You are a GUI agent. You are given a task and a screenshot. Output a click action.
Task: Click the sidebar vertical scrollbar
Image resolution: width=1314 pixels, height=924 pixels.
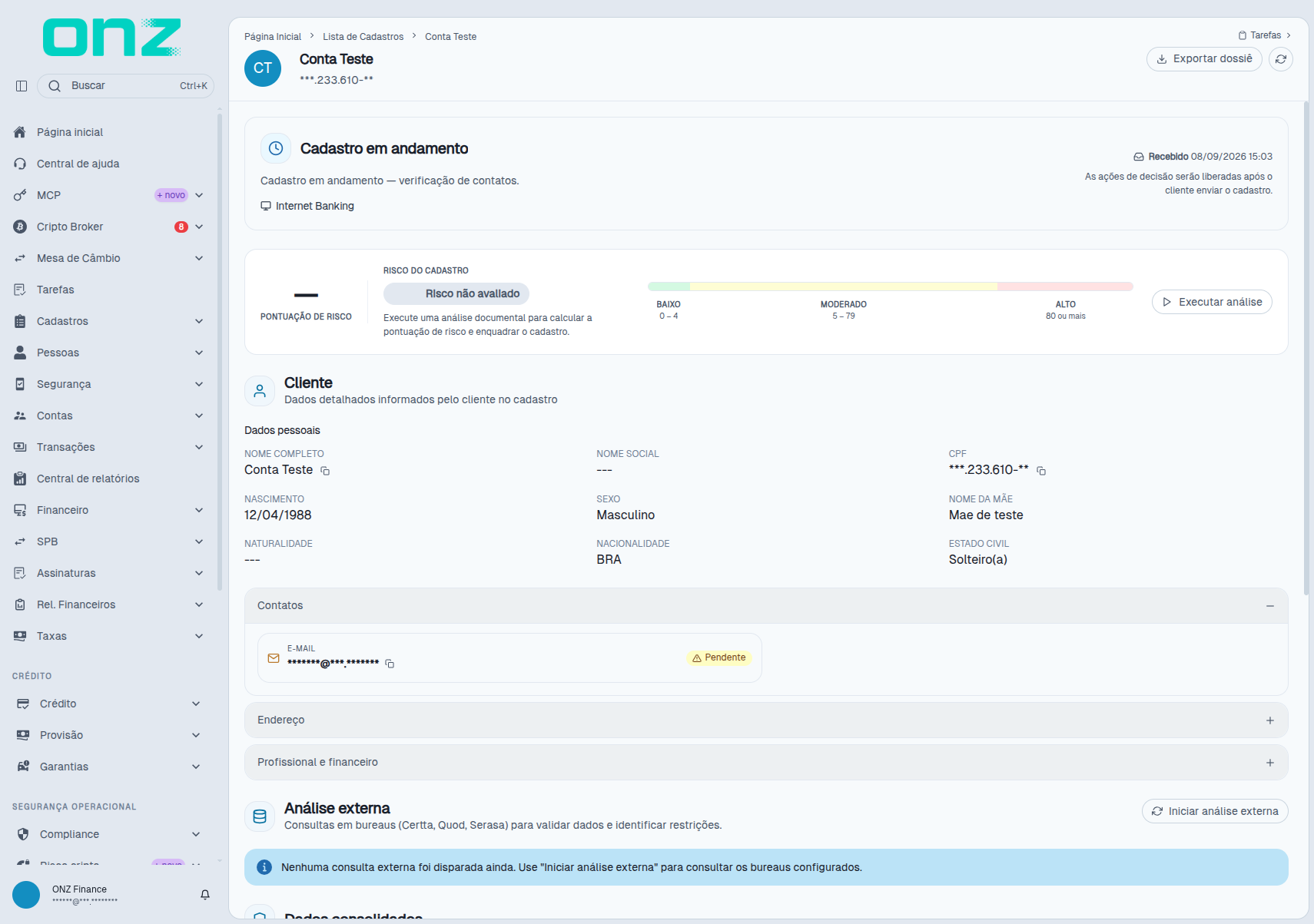220,352
